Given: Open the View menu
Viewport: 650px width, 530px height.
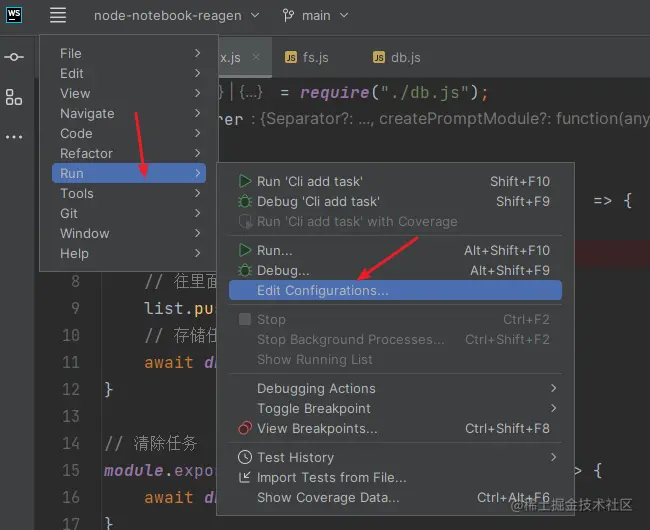Looking at the screenshot, I should (x=129, y=93).
